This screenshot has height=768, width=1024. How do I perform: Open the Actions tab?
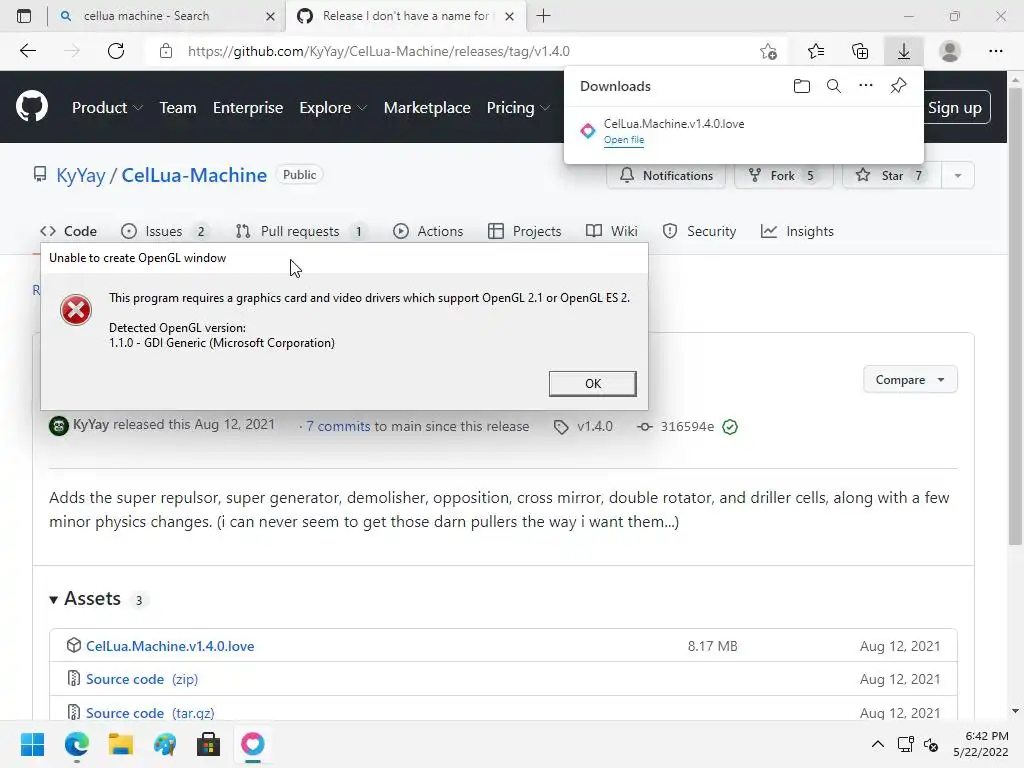point(428,231)
